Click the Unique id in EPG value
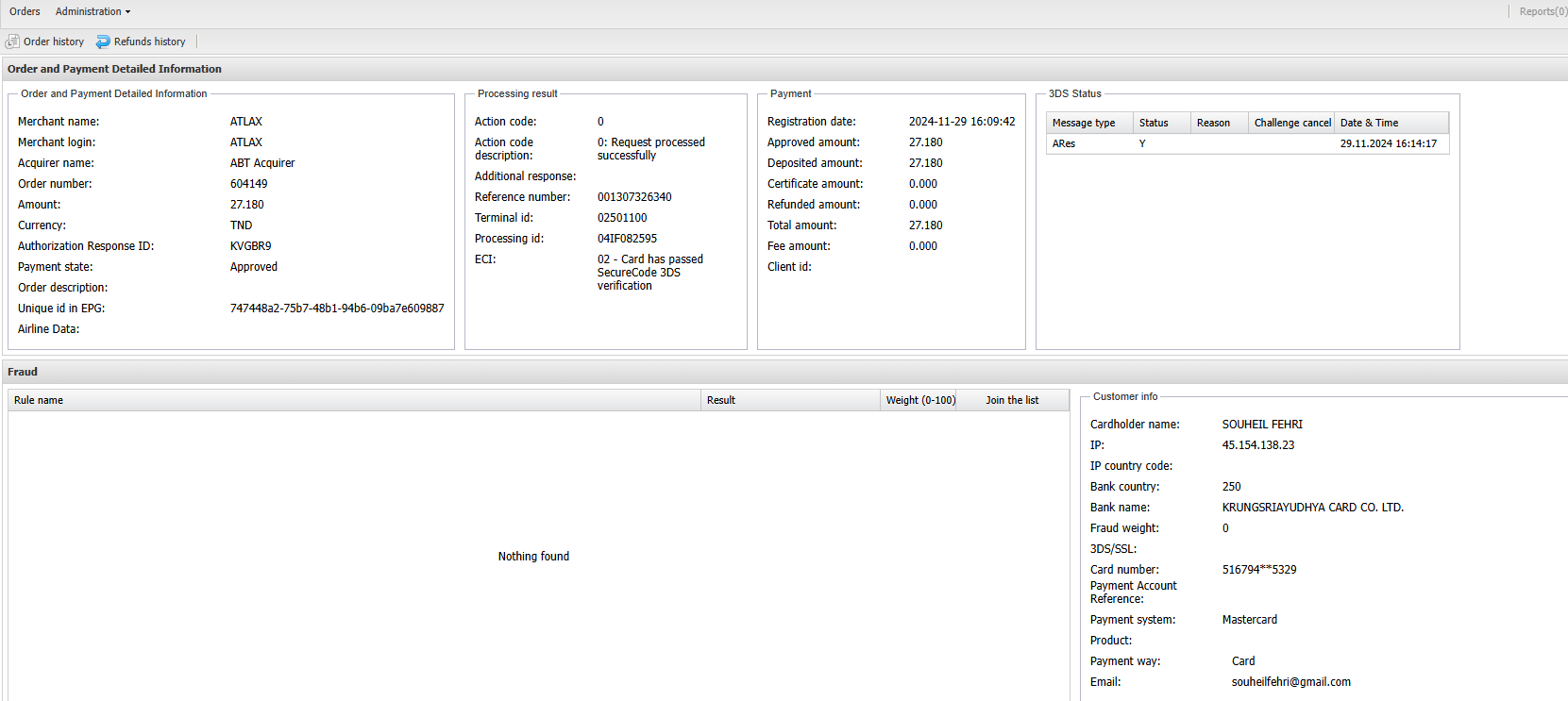Screen dimensions: 1568x701 (337, 309)
